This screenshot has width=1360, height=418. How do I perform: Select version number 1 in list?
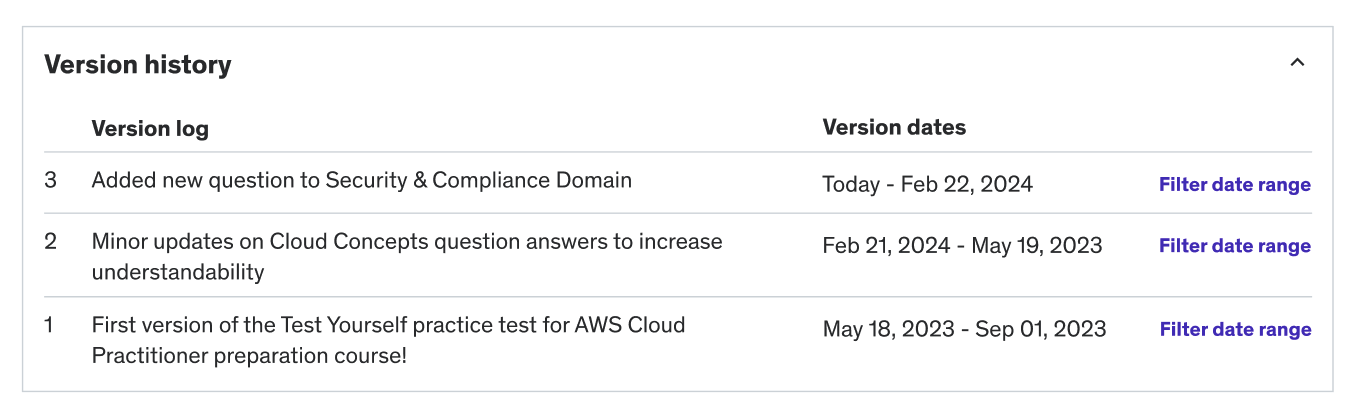(49, 326)
